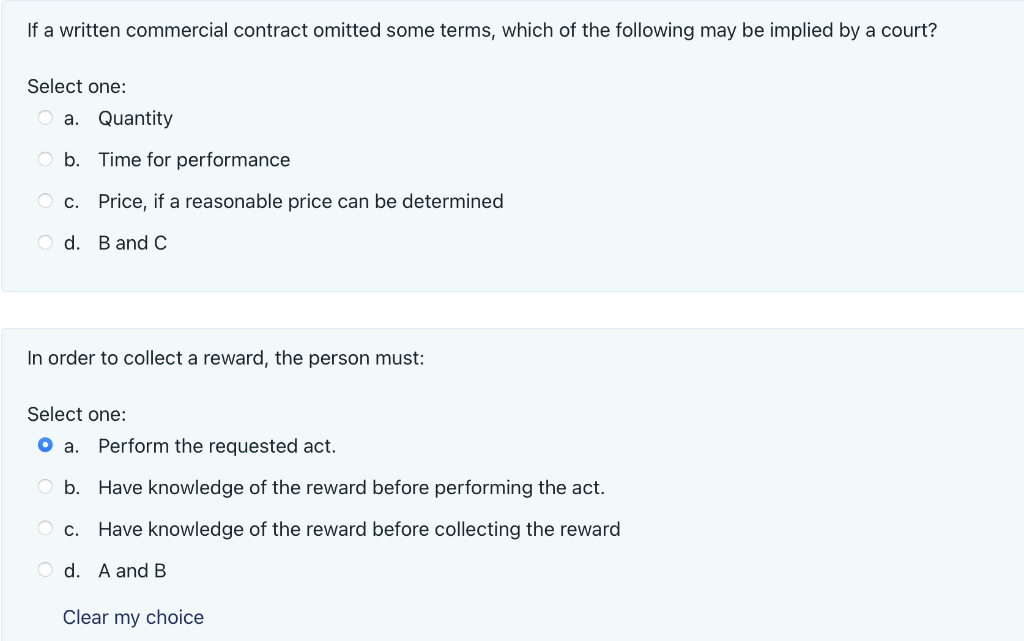
Task: Select option c about reasonable price
Action: point(45,200)
